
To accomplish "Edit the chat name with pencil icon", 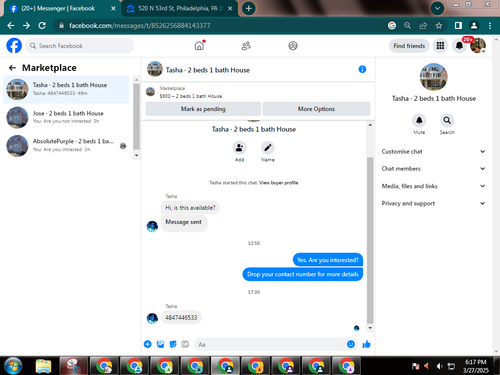I will pyautogui.click(x=268, y=148).
